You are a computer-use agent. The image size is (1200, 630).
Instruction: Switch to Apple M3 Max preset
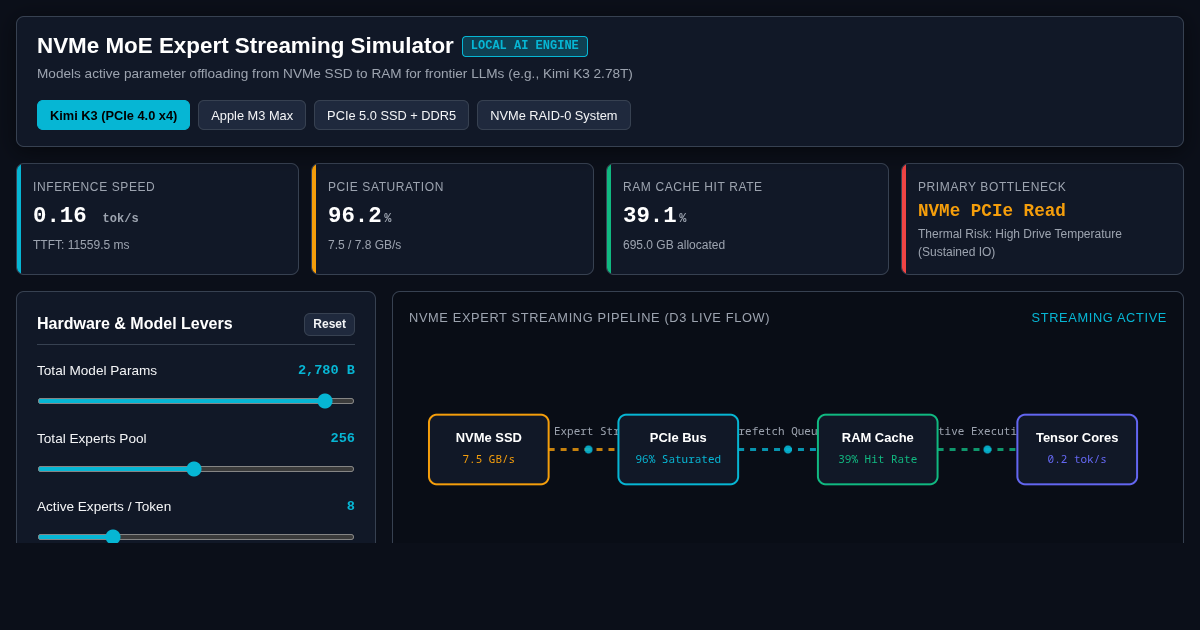coord(252,115)
